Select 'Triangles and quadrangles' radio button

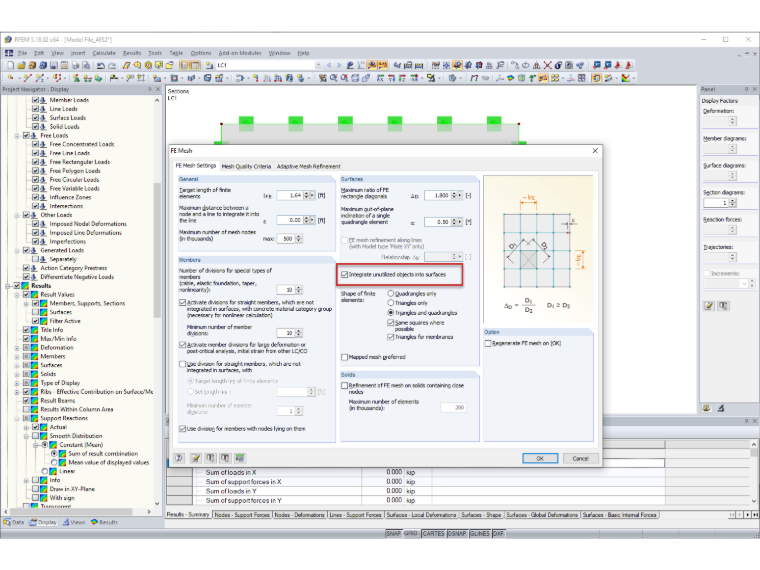click(x=391, y=313)
